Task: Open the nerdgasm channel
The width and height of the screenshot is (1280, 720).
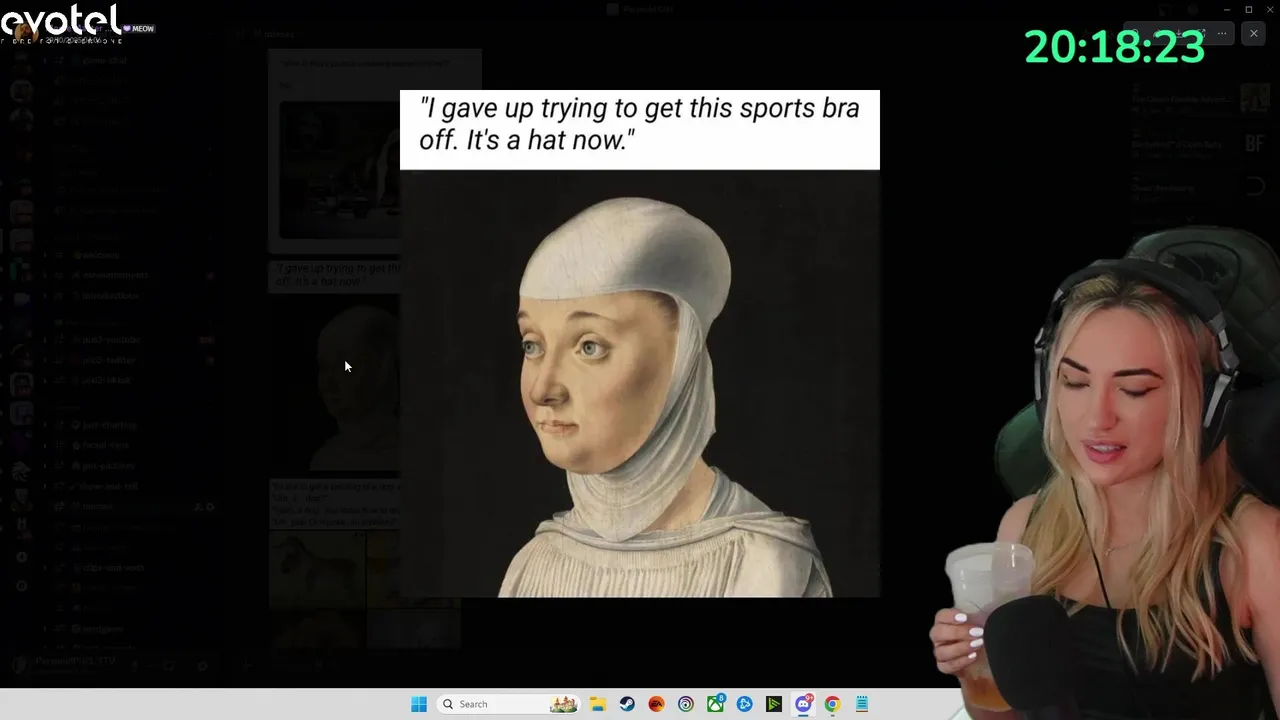Action: pos(103,629)
